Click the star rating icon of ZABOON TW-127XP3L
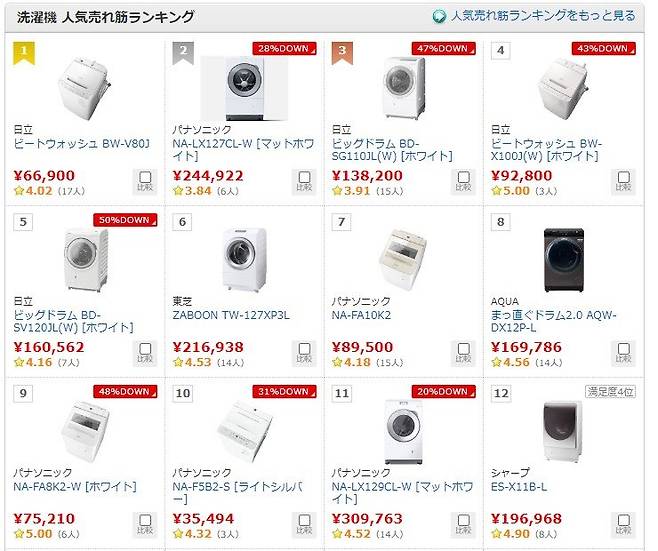Image resolution: width=658 pixels, height=551 pixels. (178, 362)
